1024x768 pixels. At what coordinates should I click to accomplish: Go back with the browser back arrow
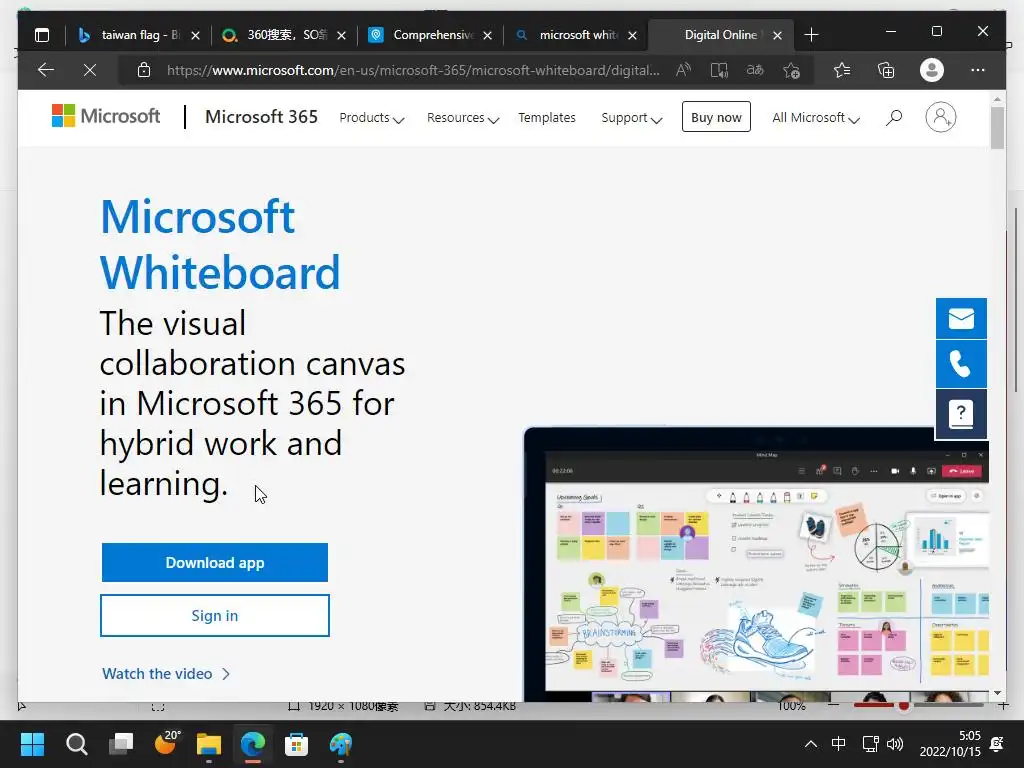pyautogui.click(x=46, y=70)
